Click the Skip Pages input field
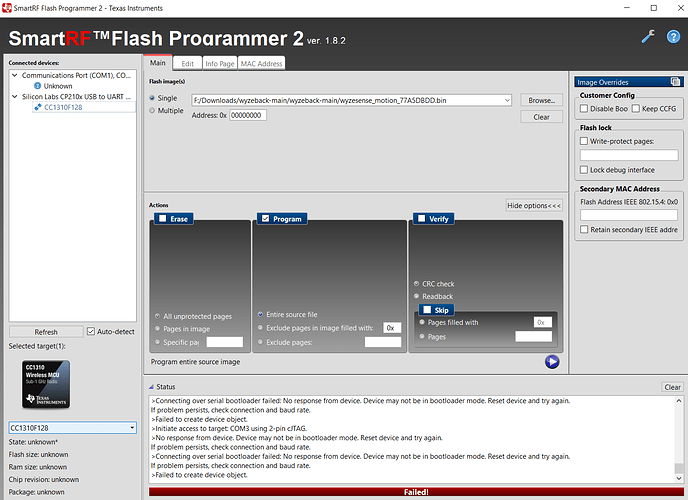This screenshot has width=688, height=500. [x=534, y=336]
